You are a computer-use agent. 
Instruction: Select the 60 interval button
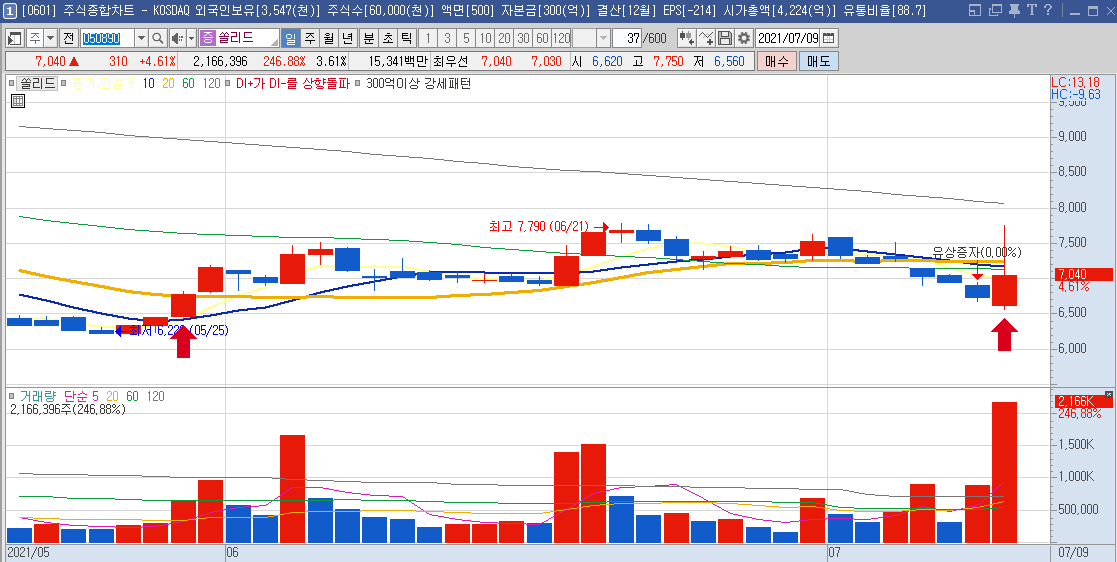pos(542,38)
